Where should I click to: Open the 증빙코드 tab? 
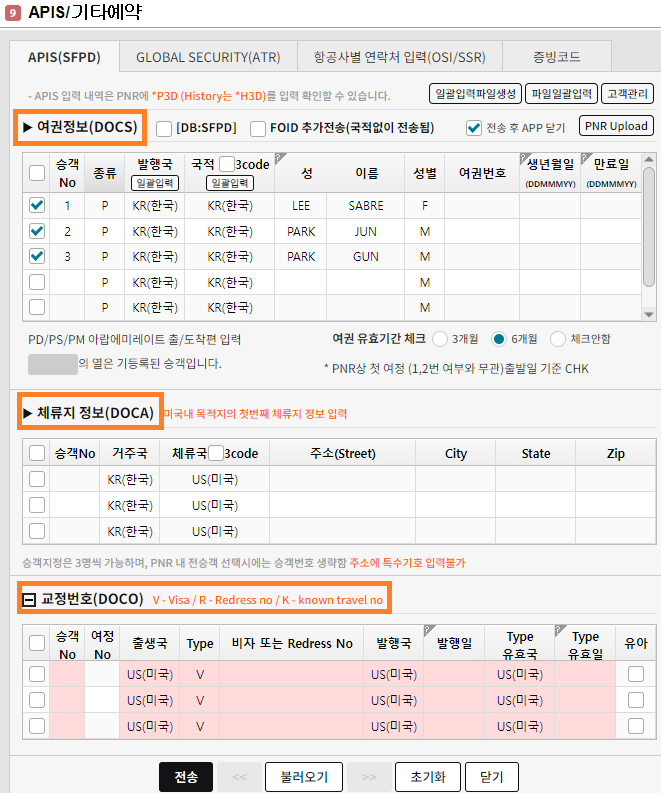558,57
